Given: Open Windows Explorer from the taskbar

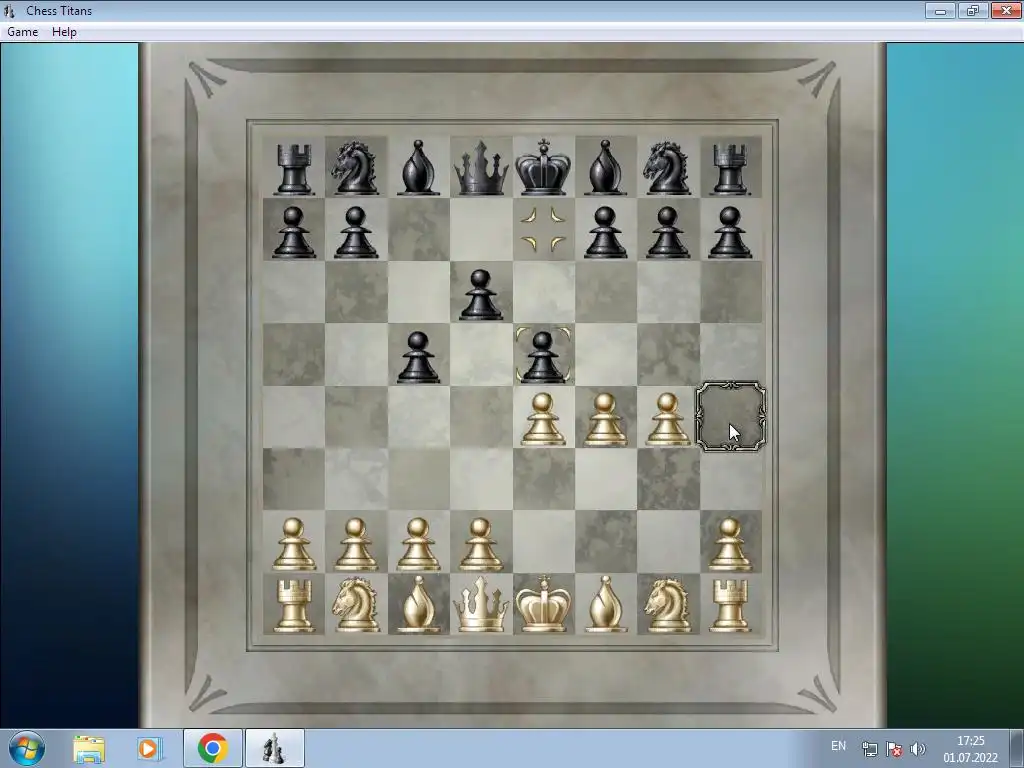Looking at the screenshot, I should [89, 748].
